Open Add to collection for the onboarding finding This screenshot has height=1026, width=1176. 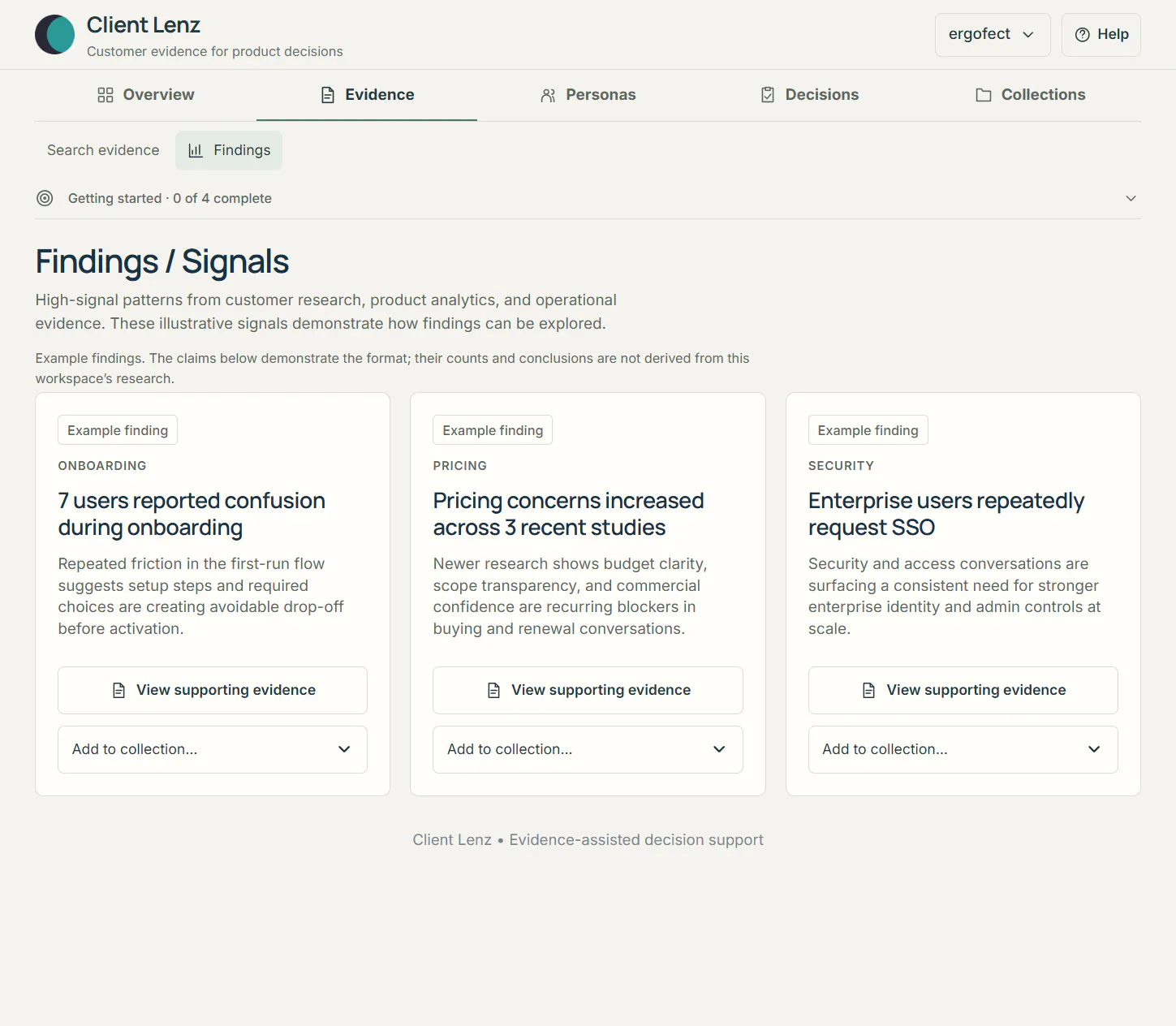coord(213,749)
